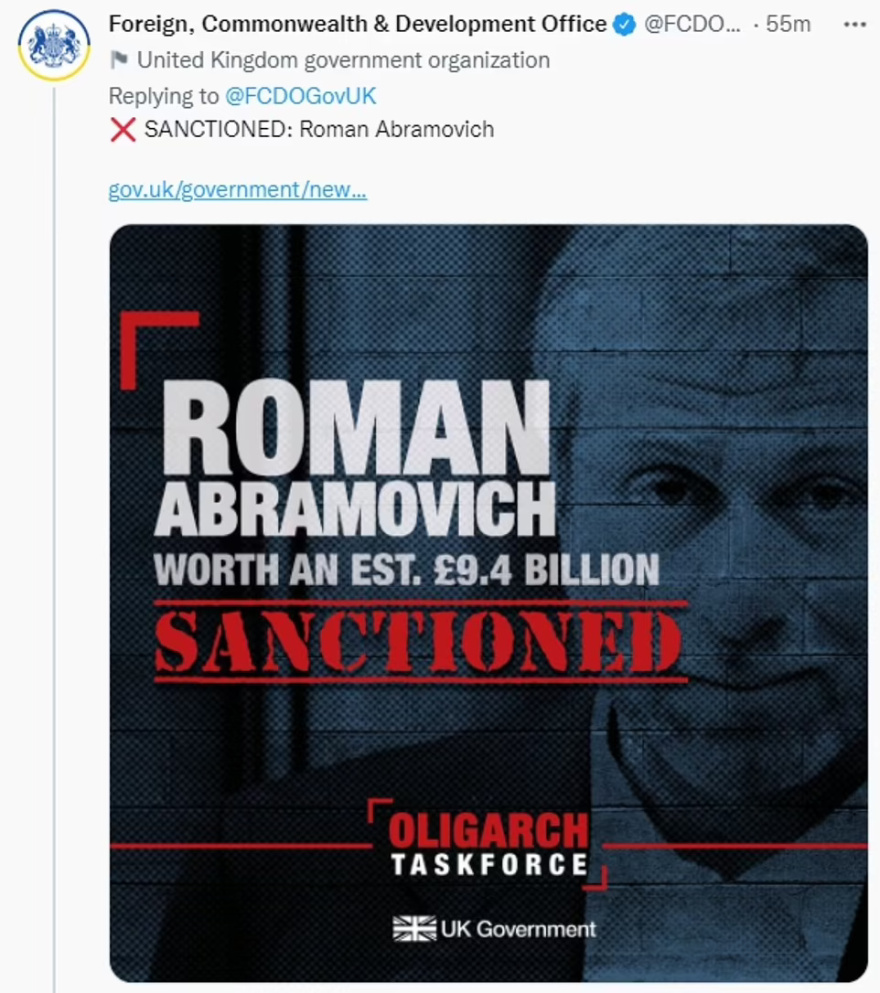Open the tweet's more options menu

pos(854,24)
